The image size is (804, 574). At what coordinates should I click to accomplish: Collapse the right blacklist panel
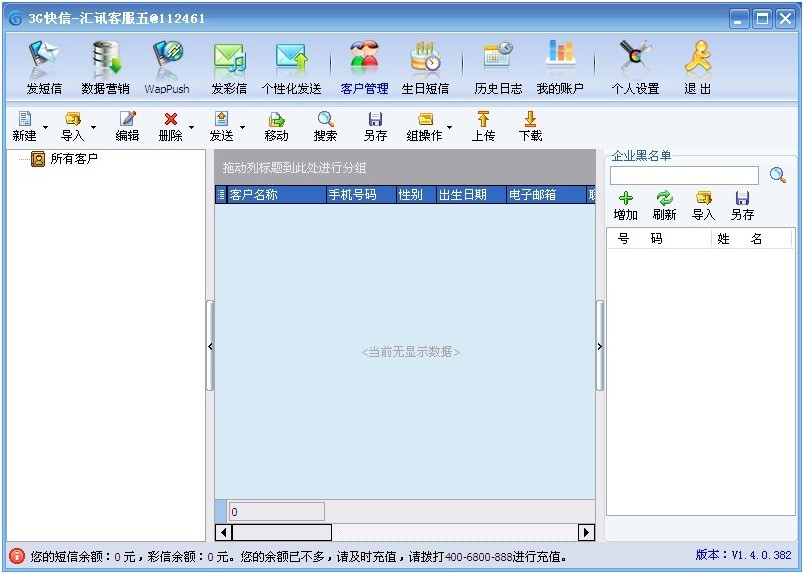pyautogui.click(x=600, y=346)
